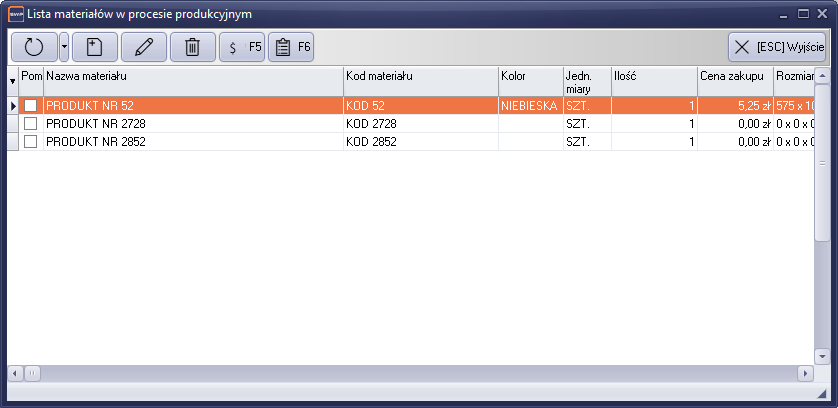Sort by the Nazwa materiału column header

[190, 76]
